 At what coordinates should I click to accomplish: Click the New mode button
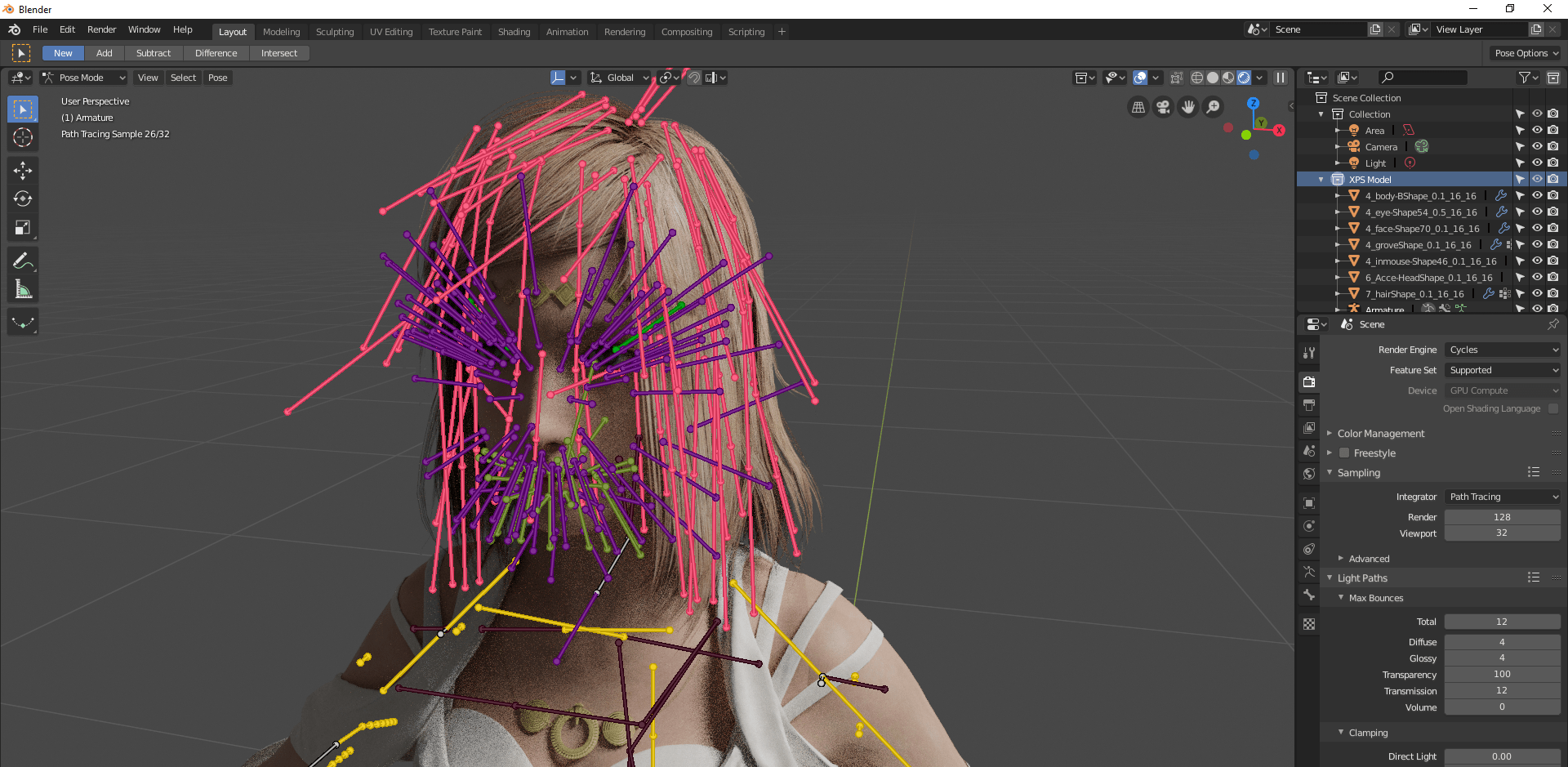pyautogui.click(x=63, y=52)
